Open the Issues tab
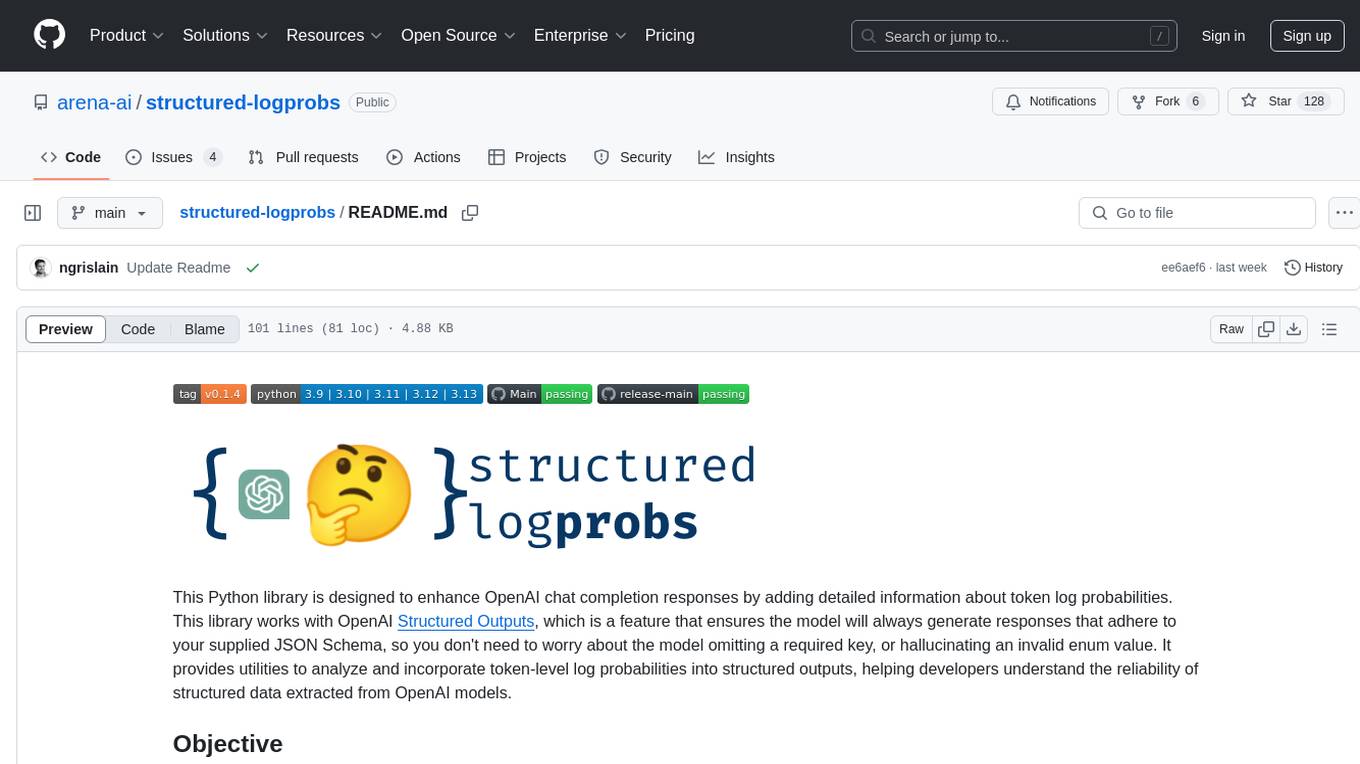Screen dimensions: 1360x764 (x=174, y=157)
